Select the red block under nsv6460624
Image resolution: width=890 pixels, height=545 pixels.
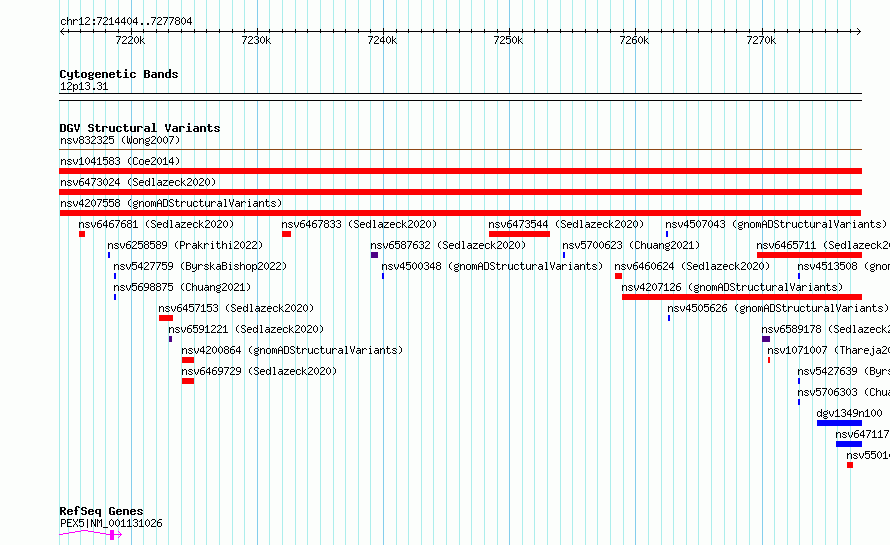point(618,276)
